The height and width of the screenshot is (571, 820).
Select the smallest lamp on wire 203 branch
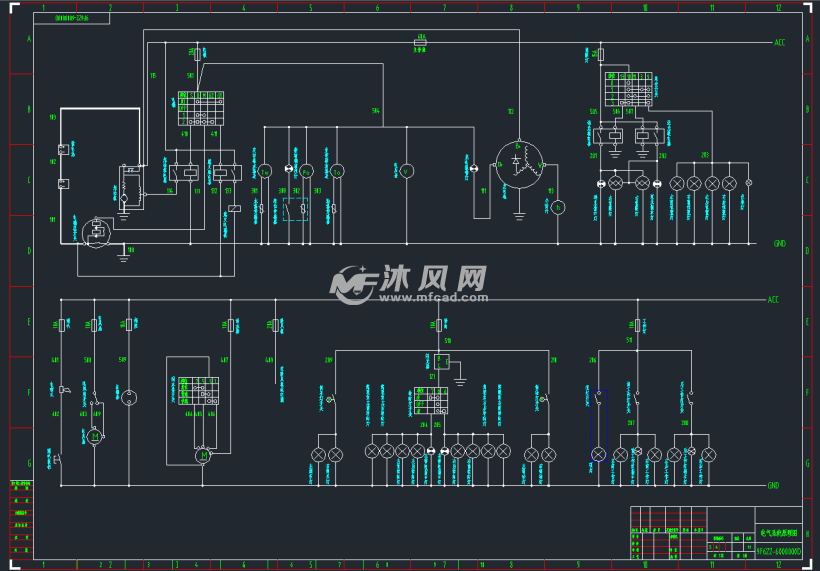point(748,183)
